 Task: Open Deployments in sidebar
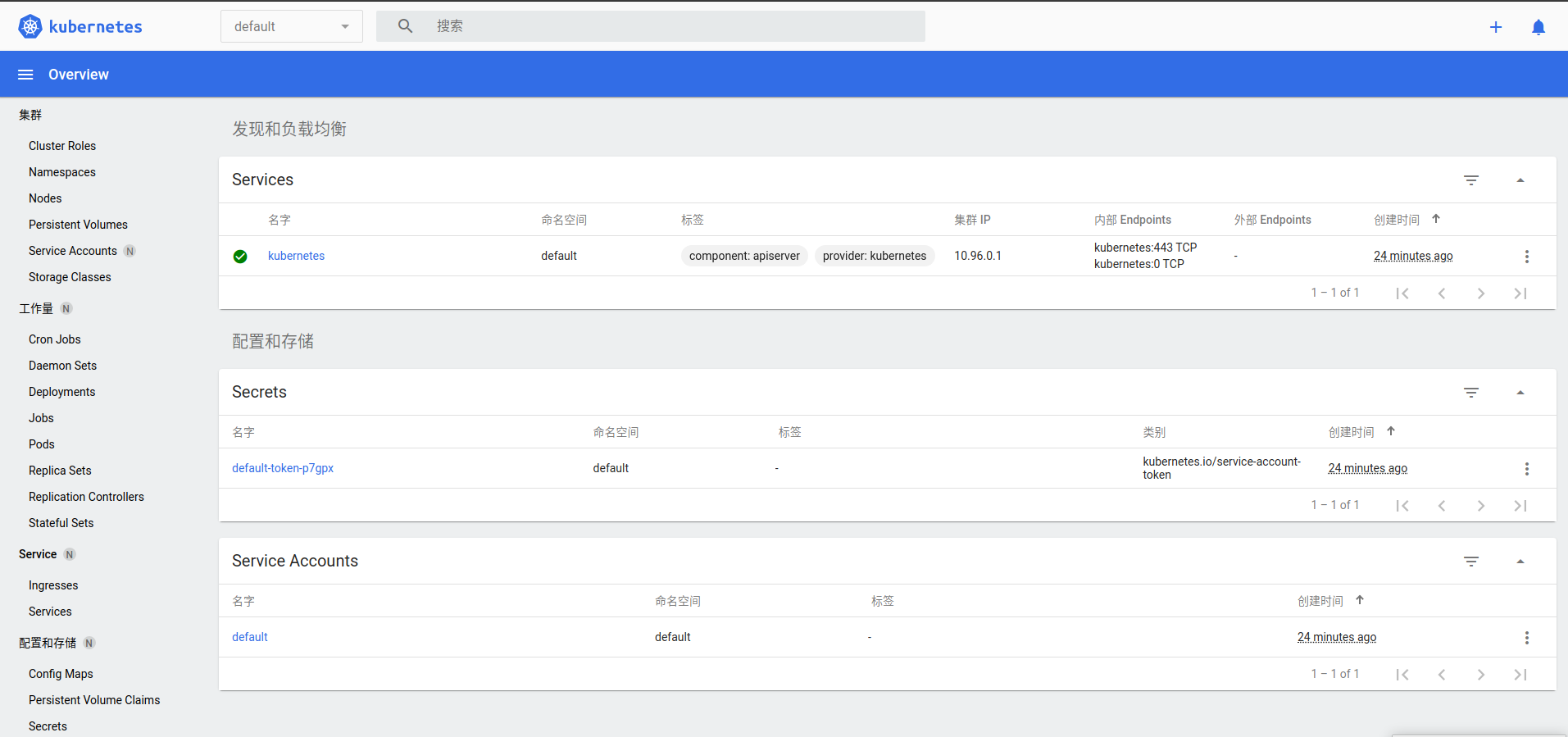coord(62,392)
